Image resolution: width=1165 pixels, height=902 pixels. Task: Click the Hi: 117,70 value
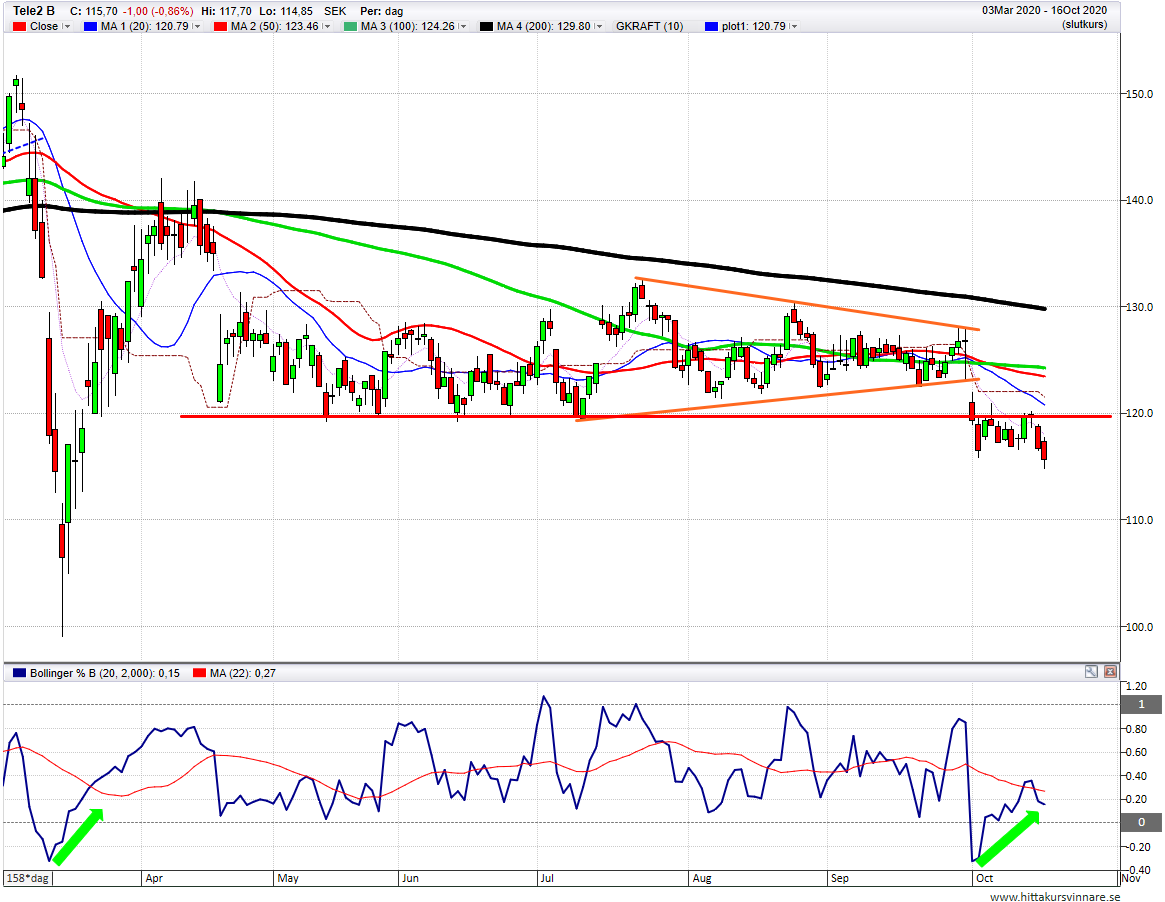click(x=226, y=11)
